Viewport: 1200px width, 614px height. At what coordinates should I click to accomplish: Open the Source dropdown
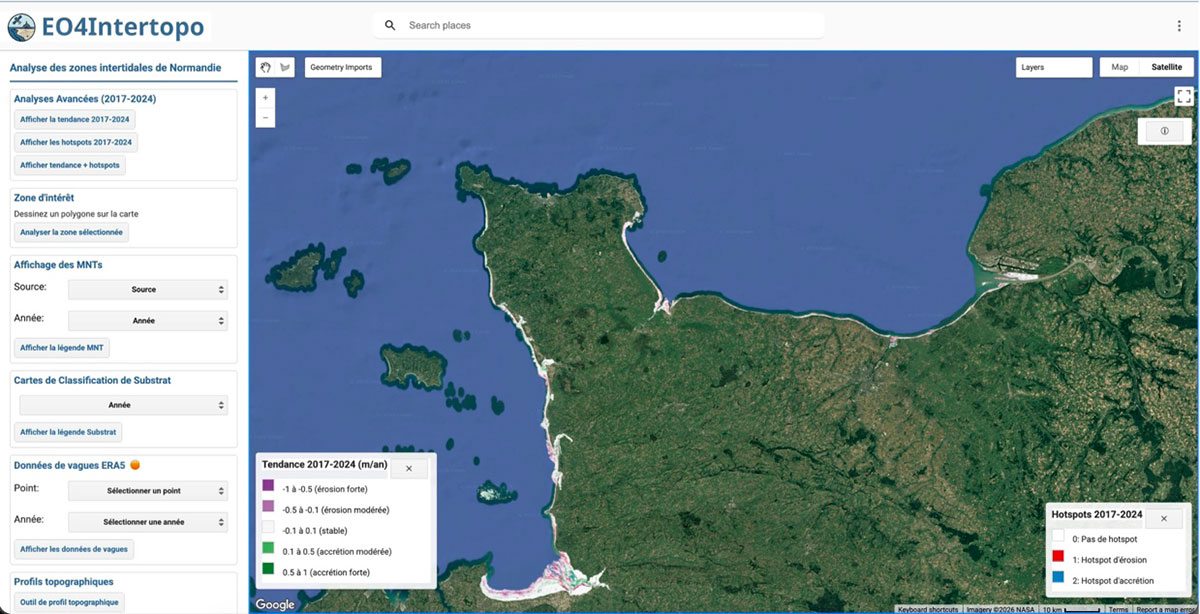click(x=148, y=289)
